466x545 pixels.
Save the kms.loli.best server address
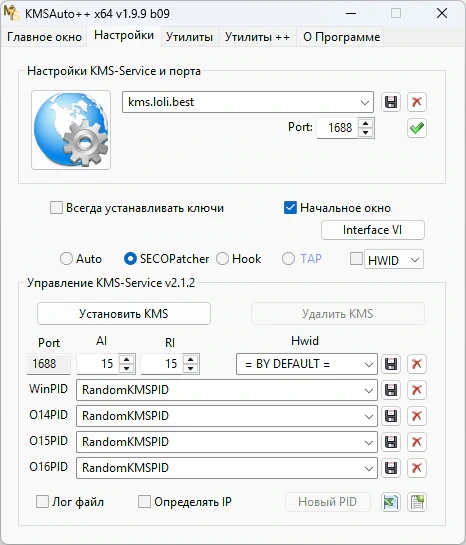click(391, 102)
